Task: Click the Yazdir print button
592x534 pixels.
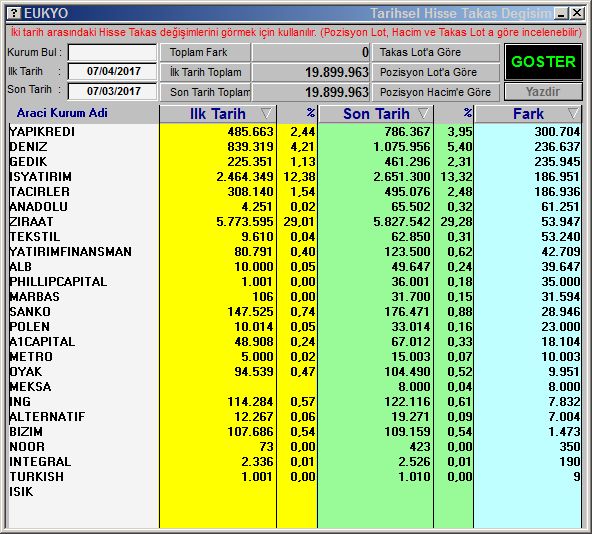Action: pos(543,92)
